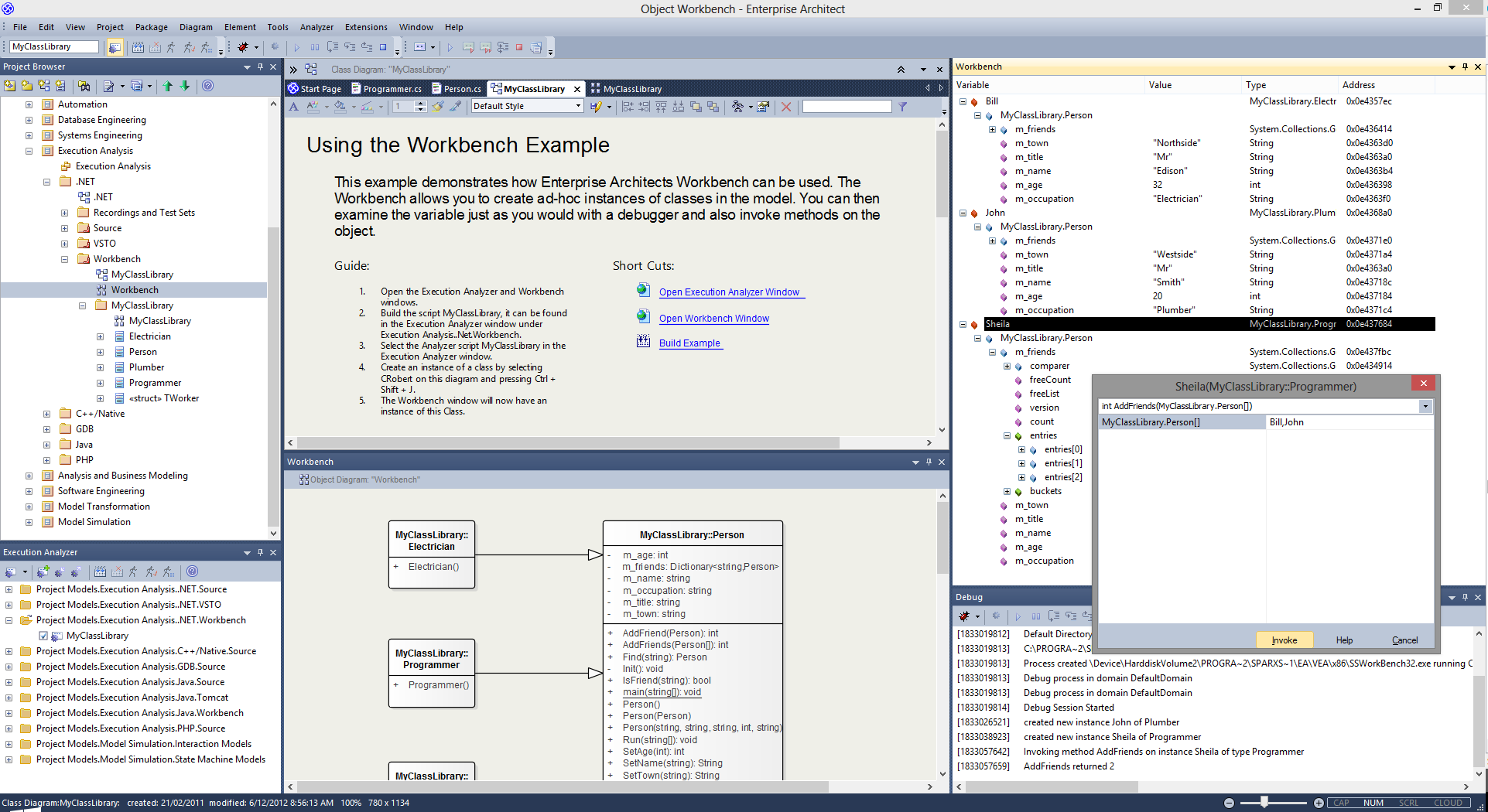Open the AddFriends method dropdown in Sheila dialog
The height and width of the screenshot is (812, 1488).
(1425, 407)
